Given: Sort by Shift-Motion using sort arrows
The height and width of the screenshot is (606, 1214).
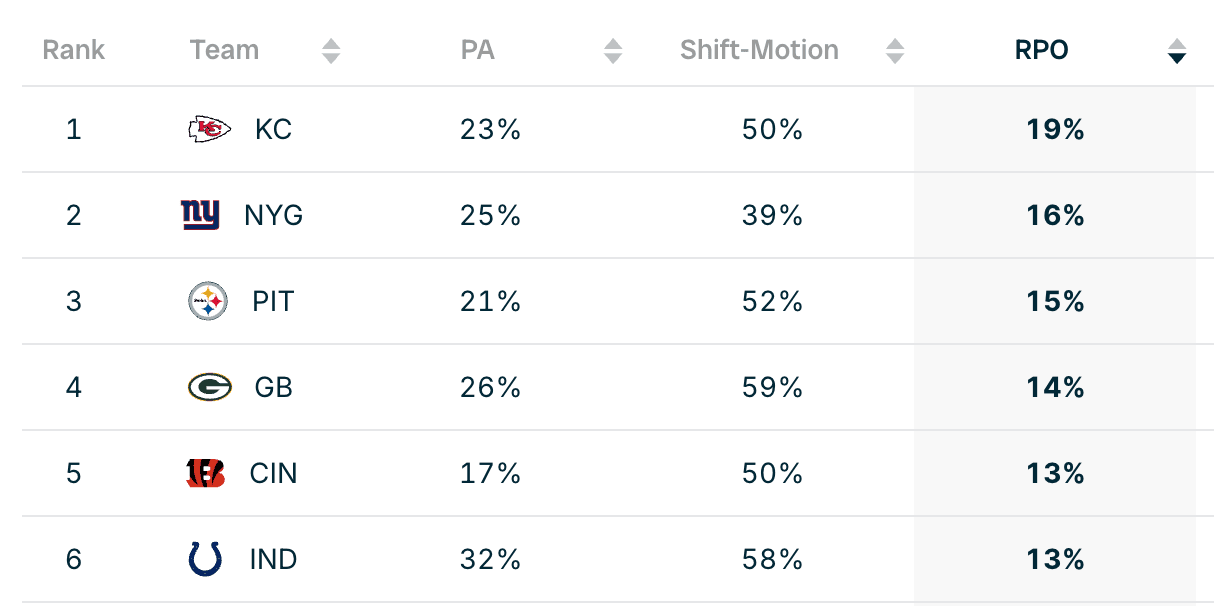Looking at the screenshot, I should 895,51.
